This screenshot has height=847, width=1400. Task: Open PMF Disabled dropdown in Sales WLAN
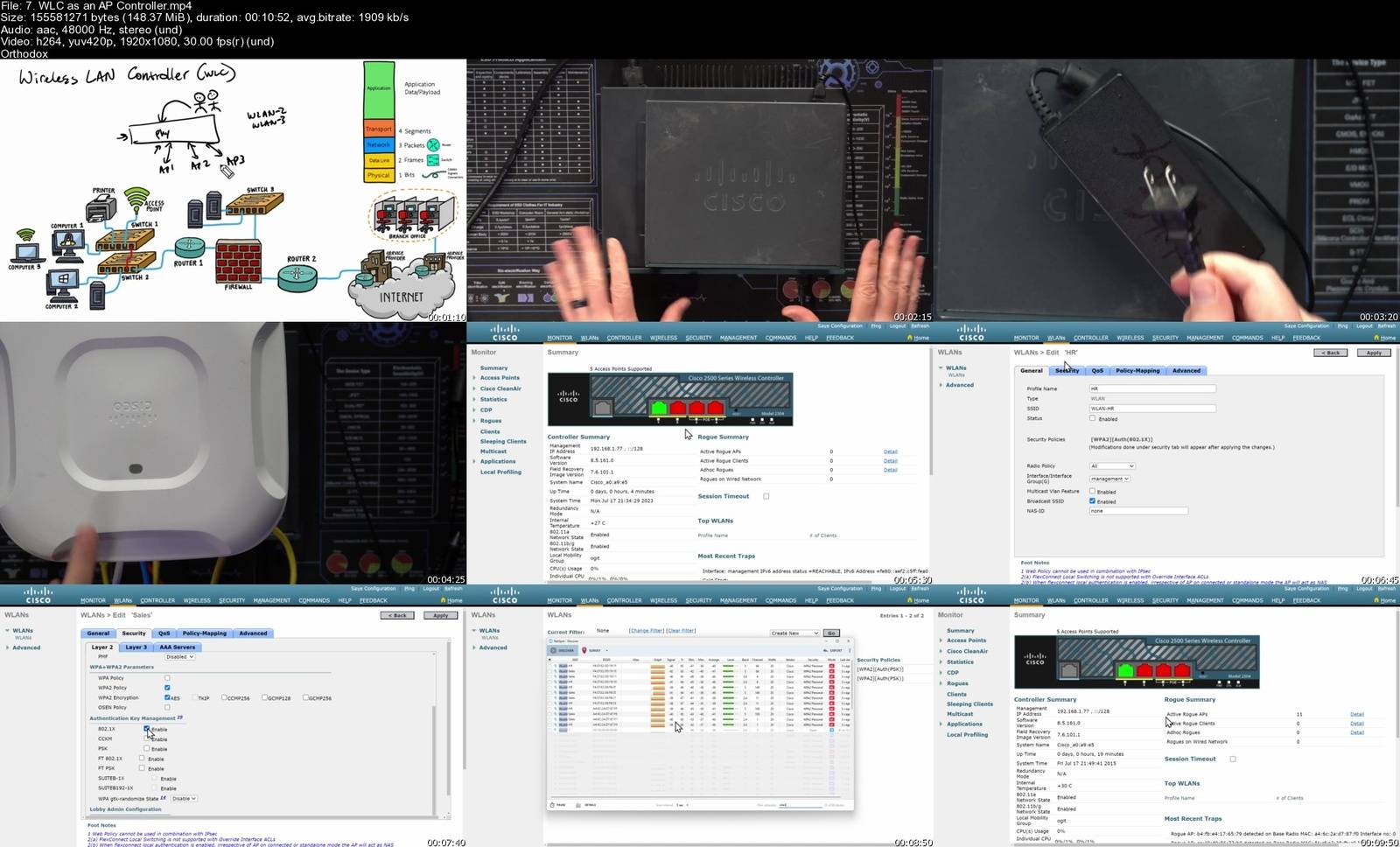[x=179, y=656]
